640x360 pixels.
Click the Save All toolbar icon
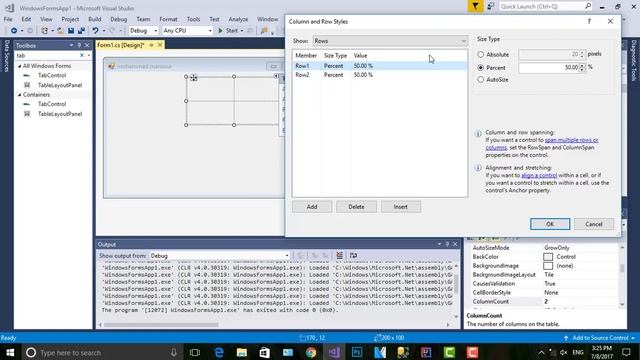pyautogui.click(x=81, y=31)
